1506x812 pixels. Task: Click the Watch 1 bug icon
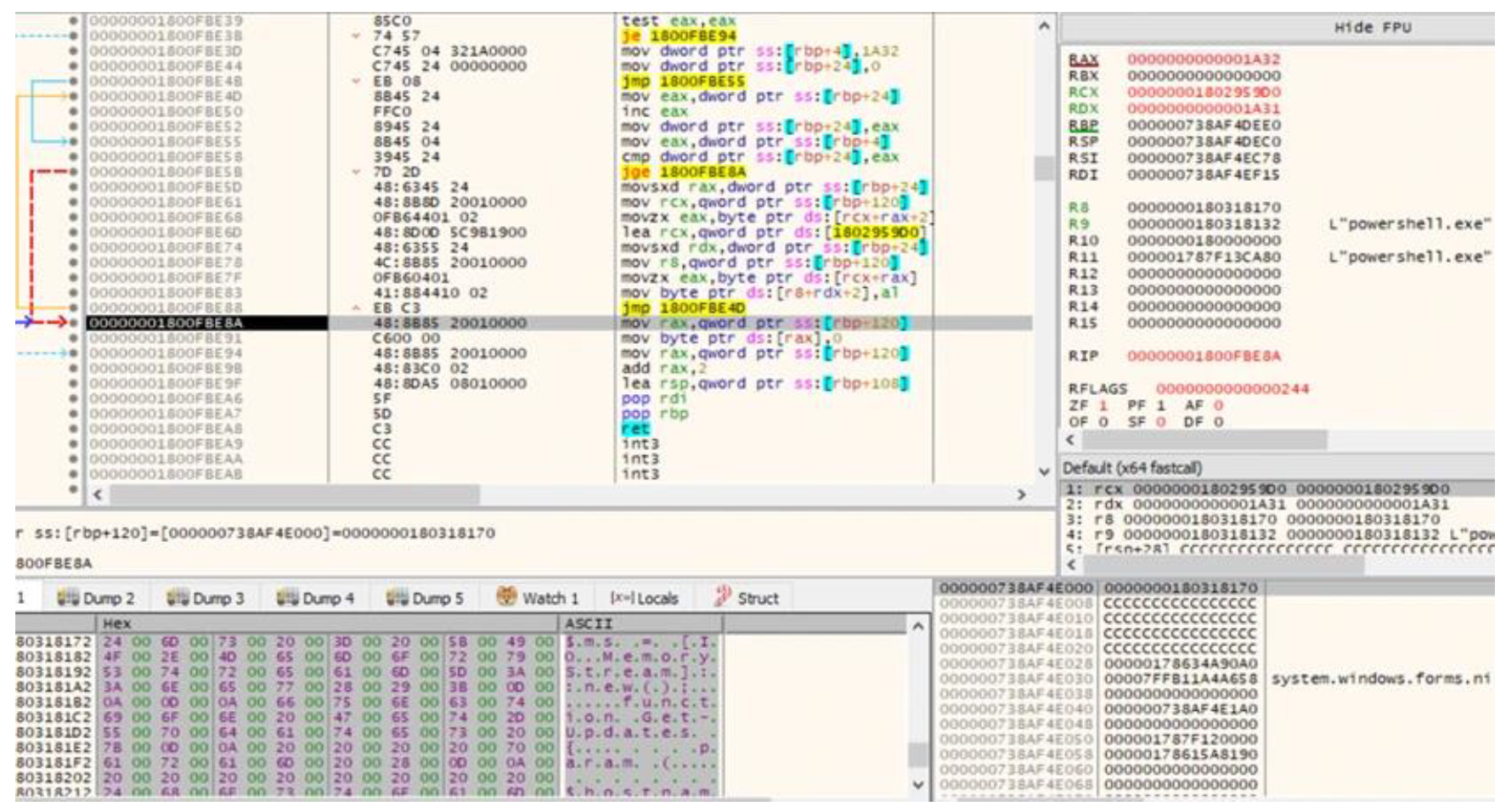point(507,597)
